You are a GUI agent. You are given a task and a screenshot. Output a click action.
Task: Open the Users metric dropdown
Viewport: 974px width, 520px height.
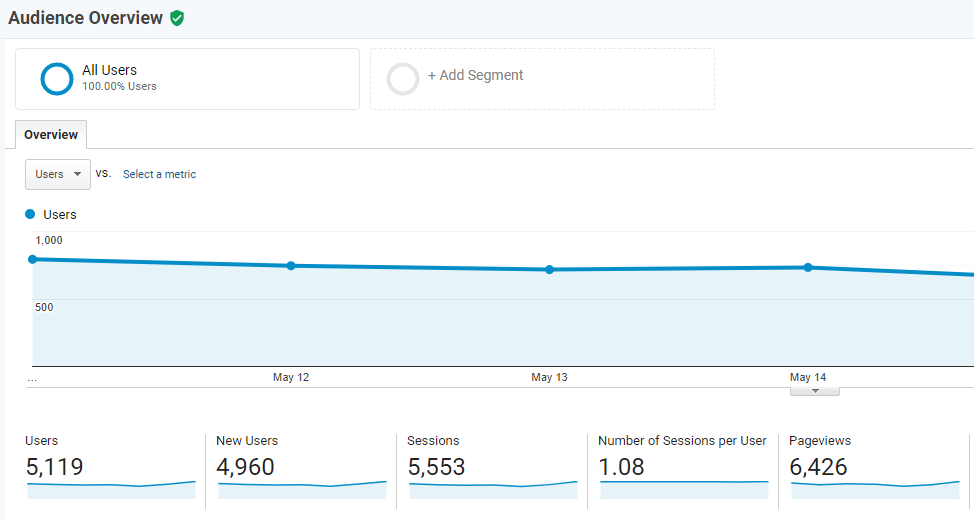[x=58, y=175]
